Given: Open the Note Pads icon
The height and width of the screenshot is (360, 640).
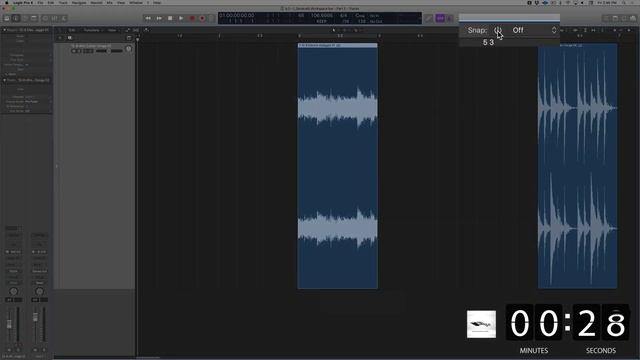Looking at the screenshot, I should click(615, 18).
